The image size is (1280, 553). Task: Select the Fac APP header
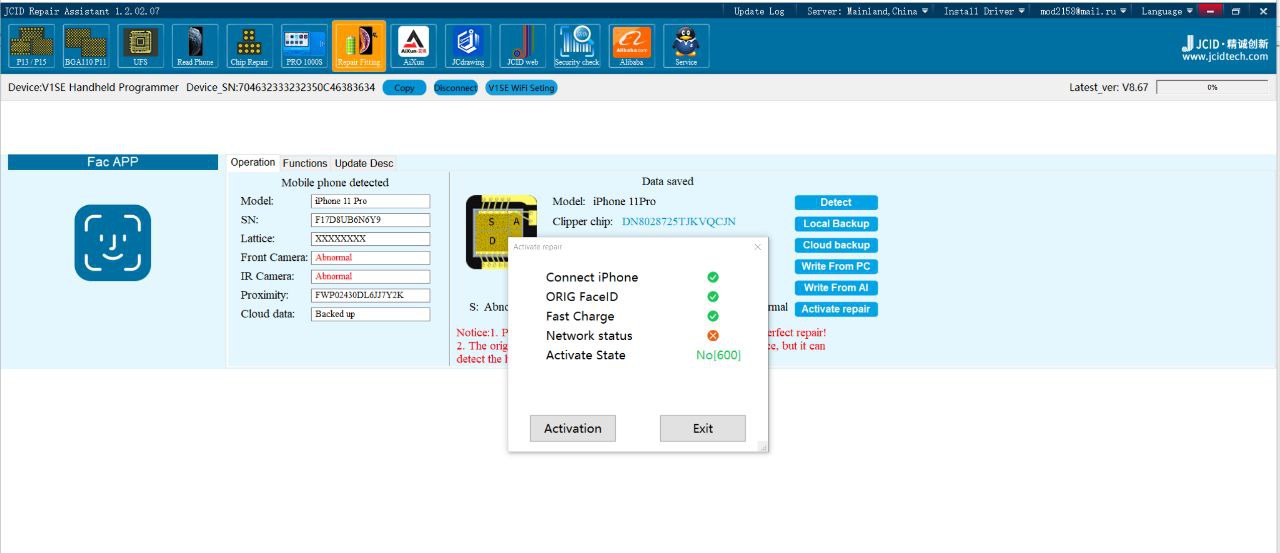pyautogui.click(x=112, y=162)
